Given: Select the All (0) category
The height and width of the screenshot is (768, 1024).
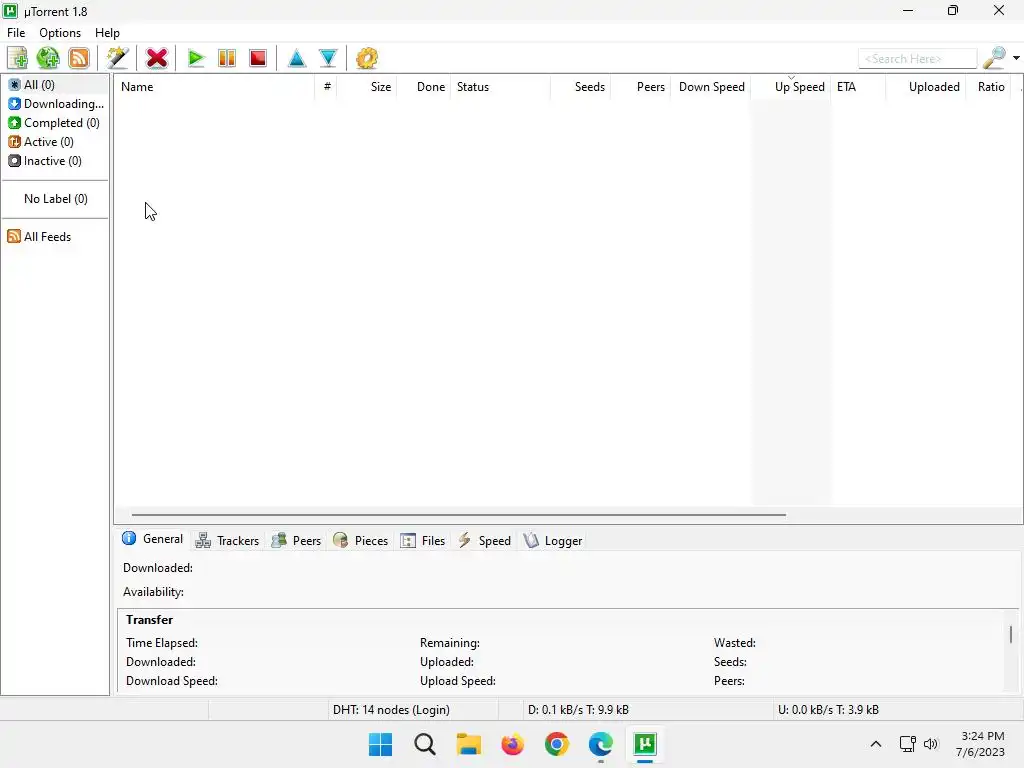Looking at the screenshot, I should click(x=55, y=84).
